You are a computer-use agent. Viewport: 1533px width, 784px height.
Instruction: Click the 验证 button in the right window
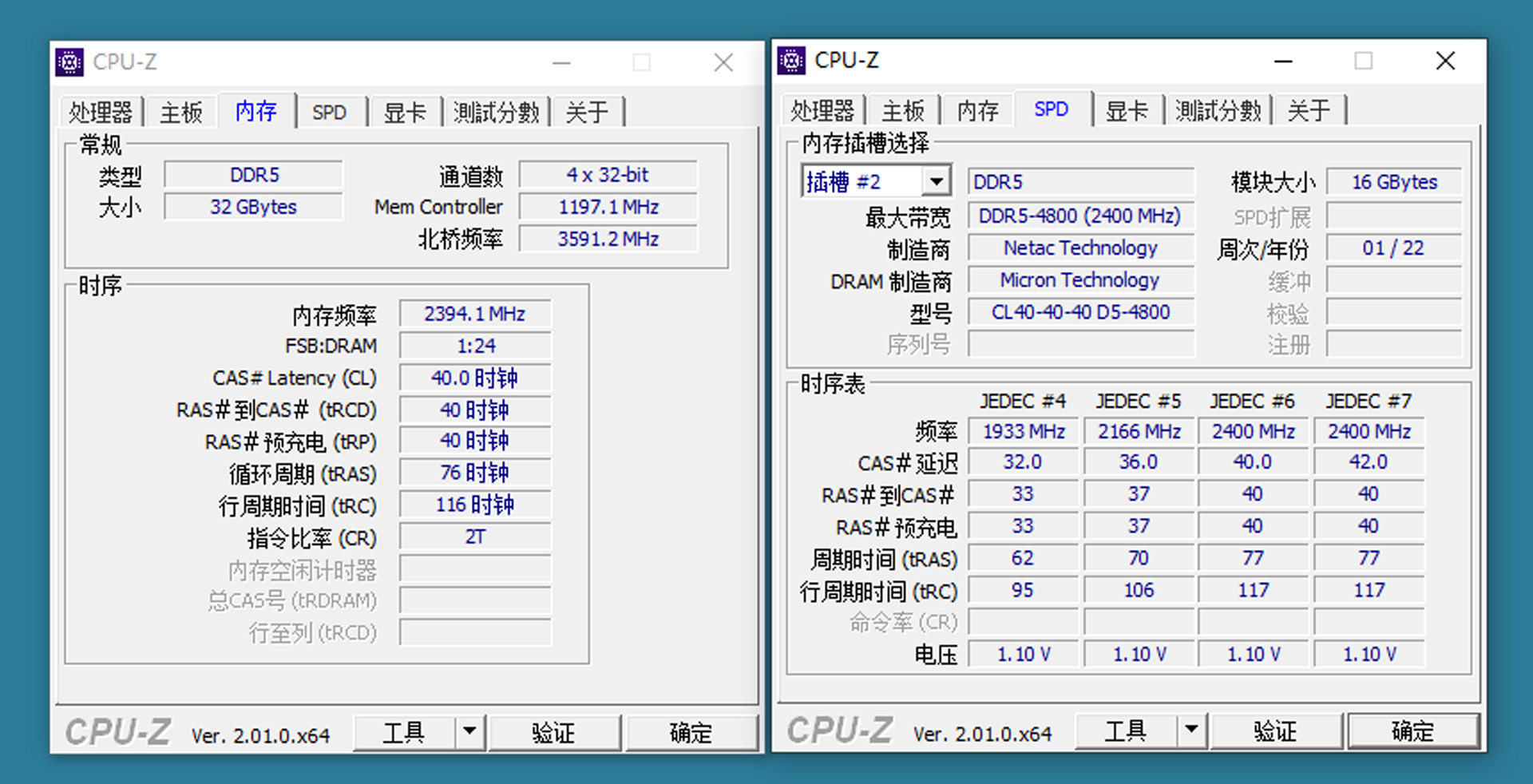click(1276, 729)
